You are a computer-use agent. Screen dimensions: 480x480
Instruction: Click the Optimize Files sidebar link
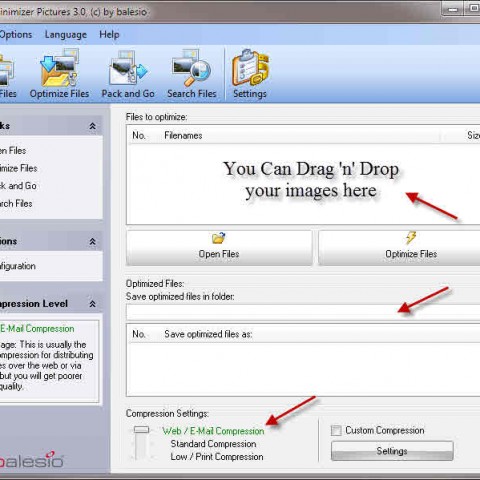[18, 168]
